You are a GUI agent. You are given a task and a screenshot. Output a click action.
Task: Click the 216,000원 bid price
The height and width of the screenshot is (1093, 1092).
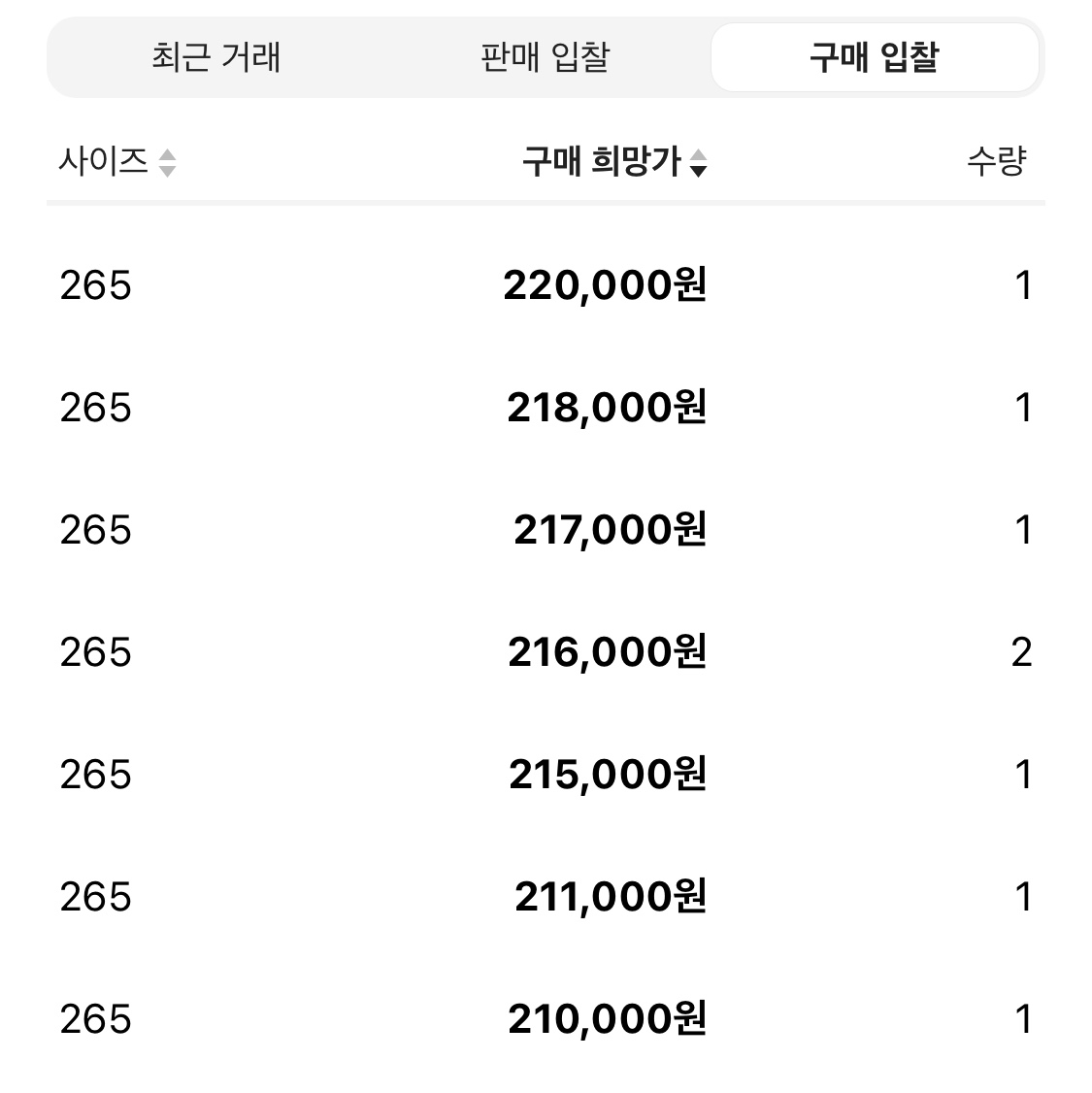tap(607, 651)
